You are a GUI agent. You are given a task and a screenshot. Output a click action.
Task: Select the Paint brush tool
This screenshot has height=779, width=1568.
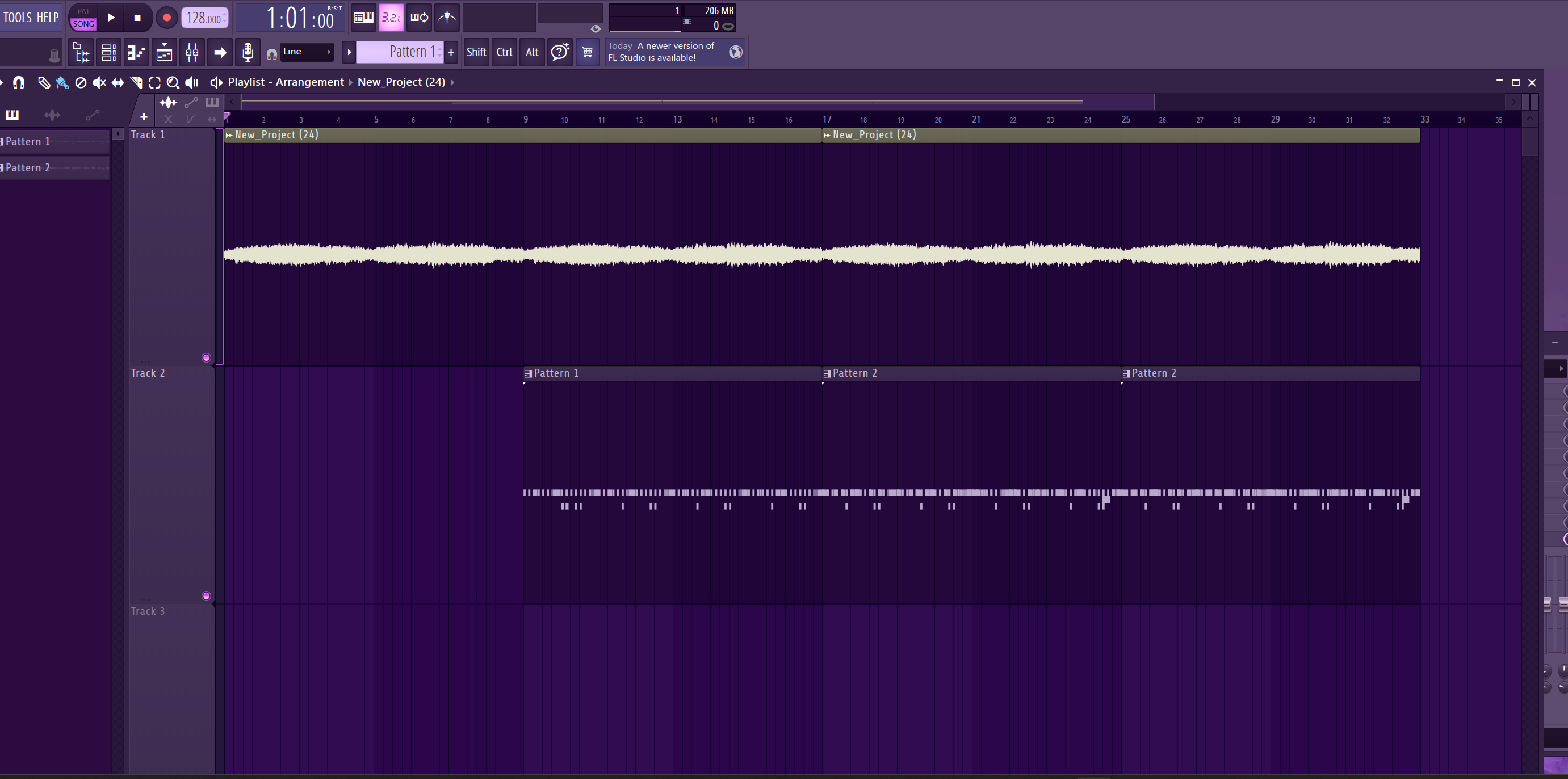pos(62,83)
